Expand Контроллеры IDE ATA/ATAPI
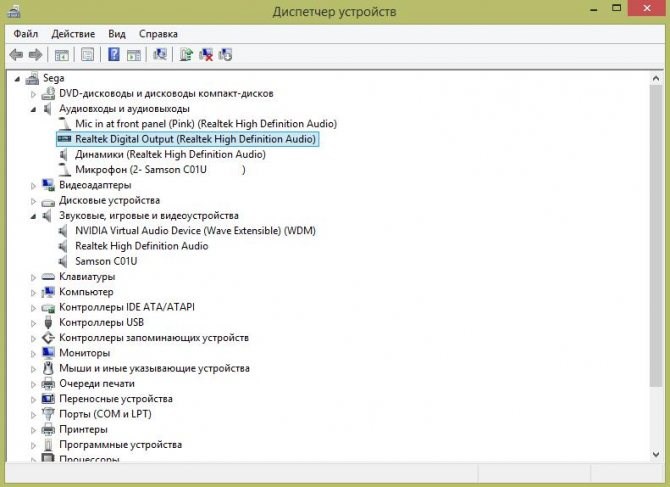The height and width of the screenshot is (487, 670). 33,308
